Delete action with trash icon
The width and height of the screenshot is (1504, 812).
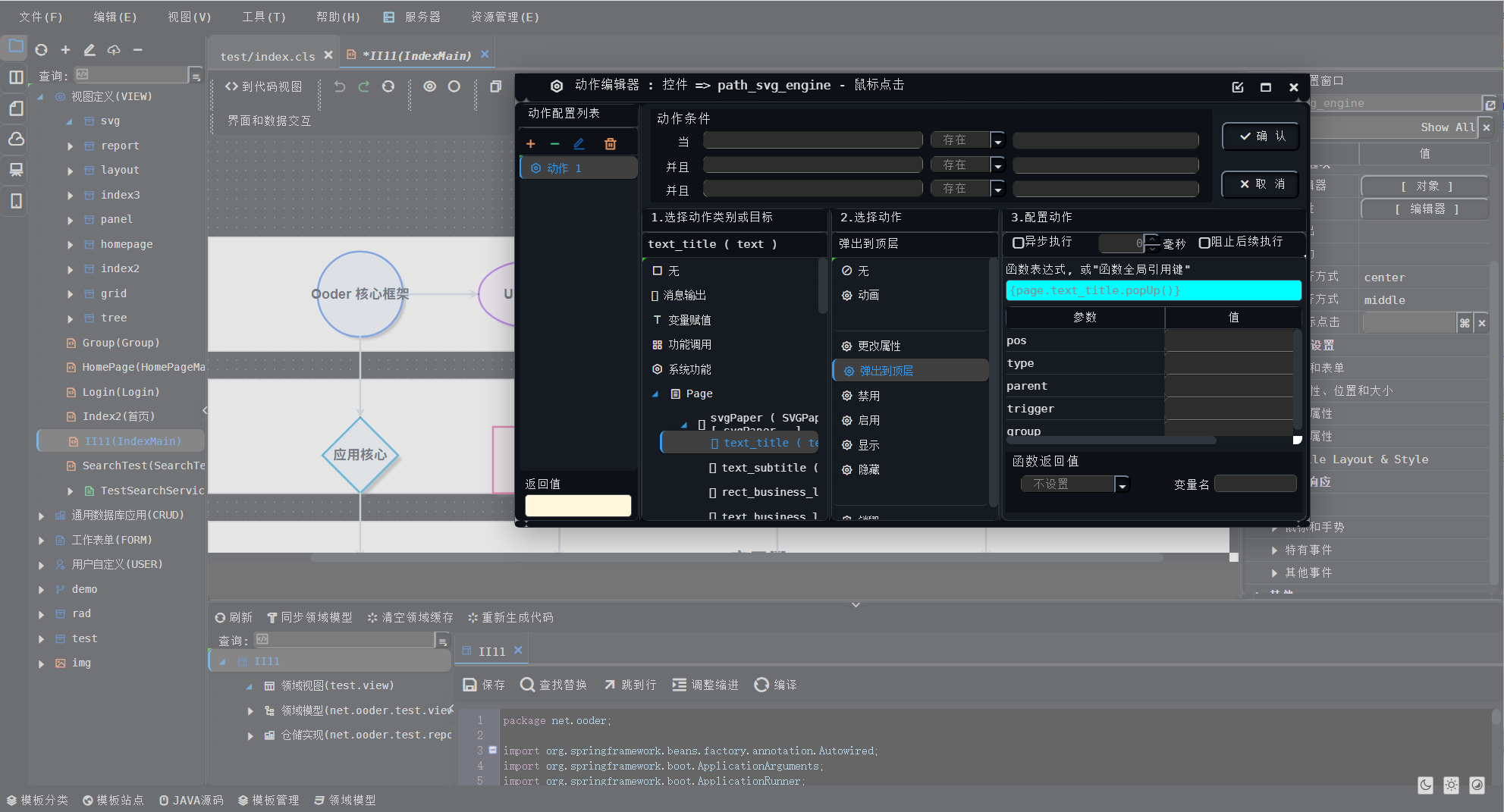tap(611, 144)
